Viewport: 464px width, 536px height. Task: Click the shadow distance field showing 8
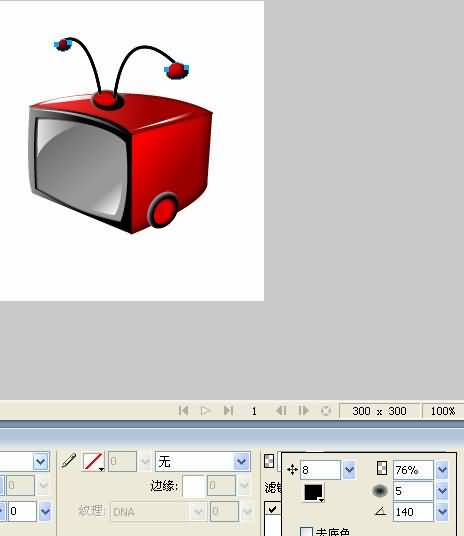point(320,470)
